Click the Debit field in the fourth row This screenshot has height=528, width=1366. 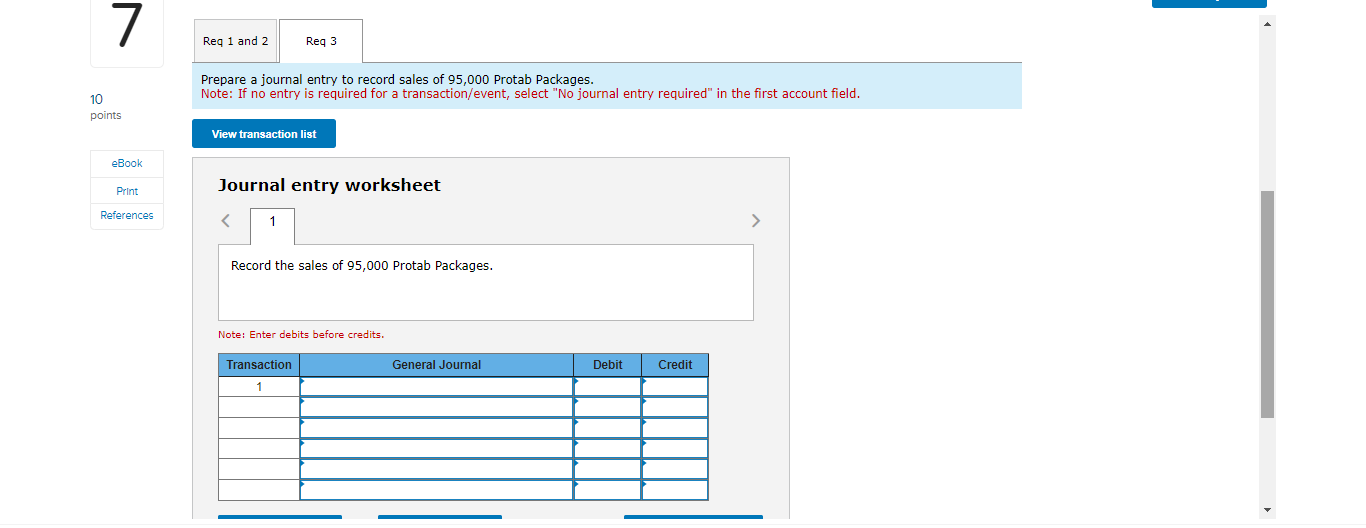pos(608,448)
